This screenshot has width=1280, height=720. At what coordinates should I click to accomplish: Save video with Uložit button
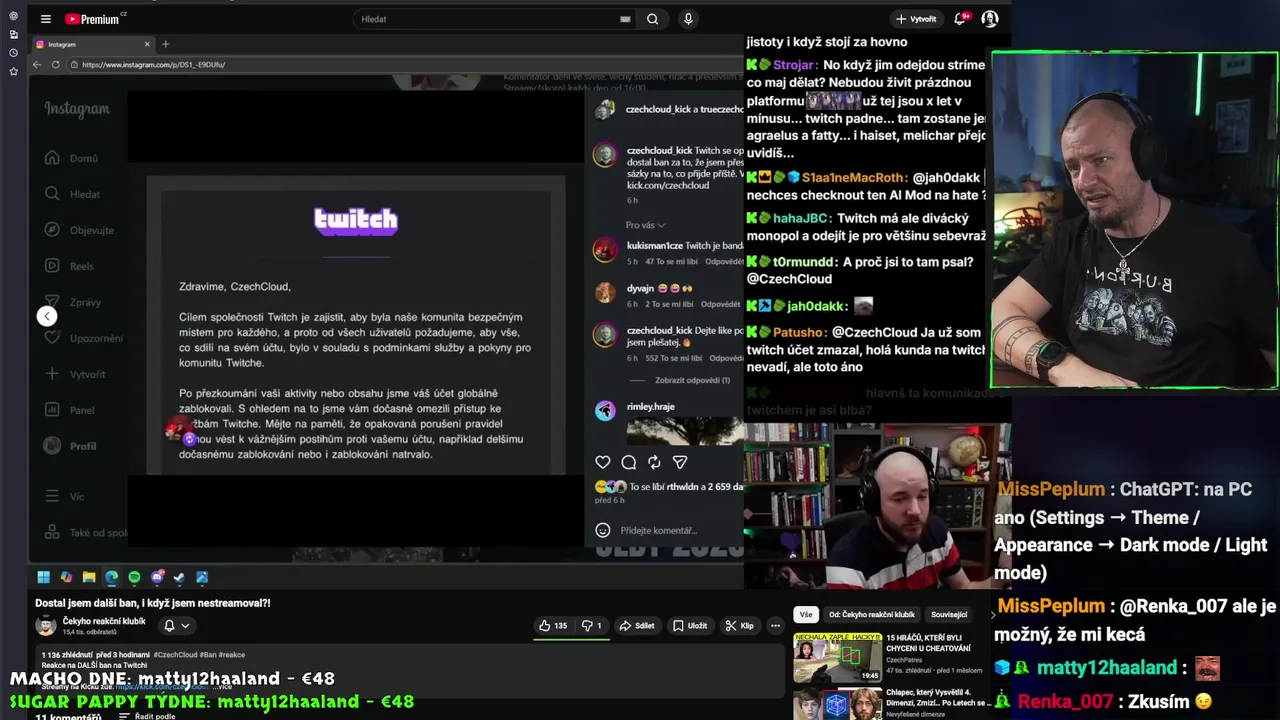690,626
